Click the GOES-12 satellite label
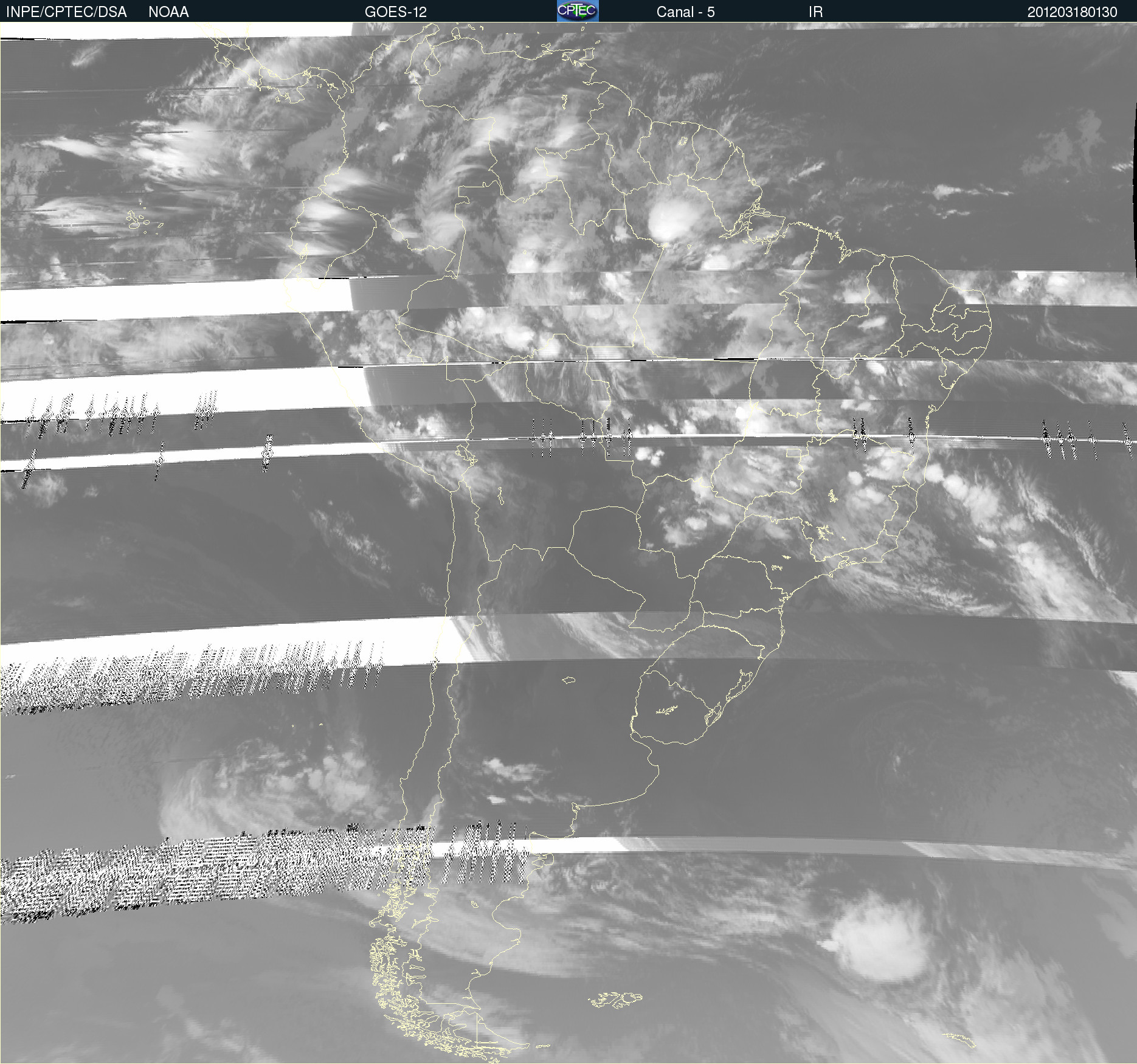The height and width of the screenshot is (1064, 1137). [396, 12]
